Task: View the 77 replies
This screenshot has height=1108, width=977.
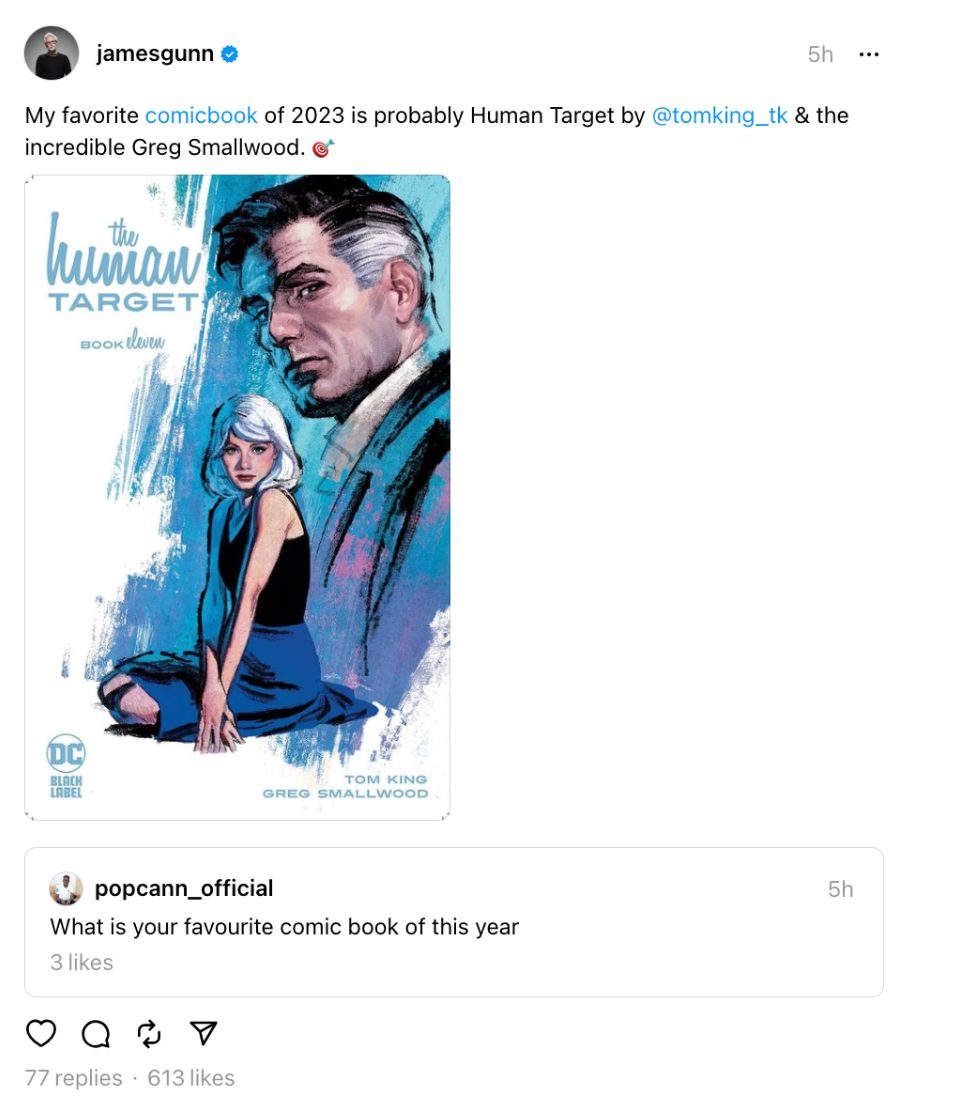Action: pyautogui.click(x=73, y=1078)
